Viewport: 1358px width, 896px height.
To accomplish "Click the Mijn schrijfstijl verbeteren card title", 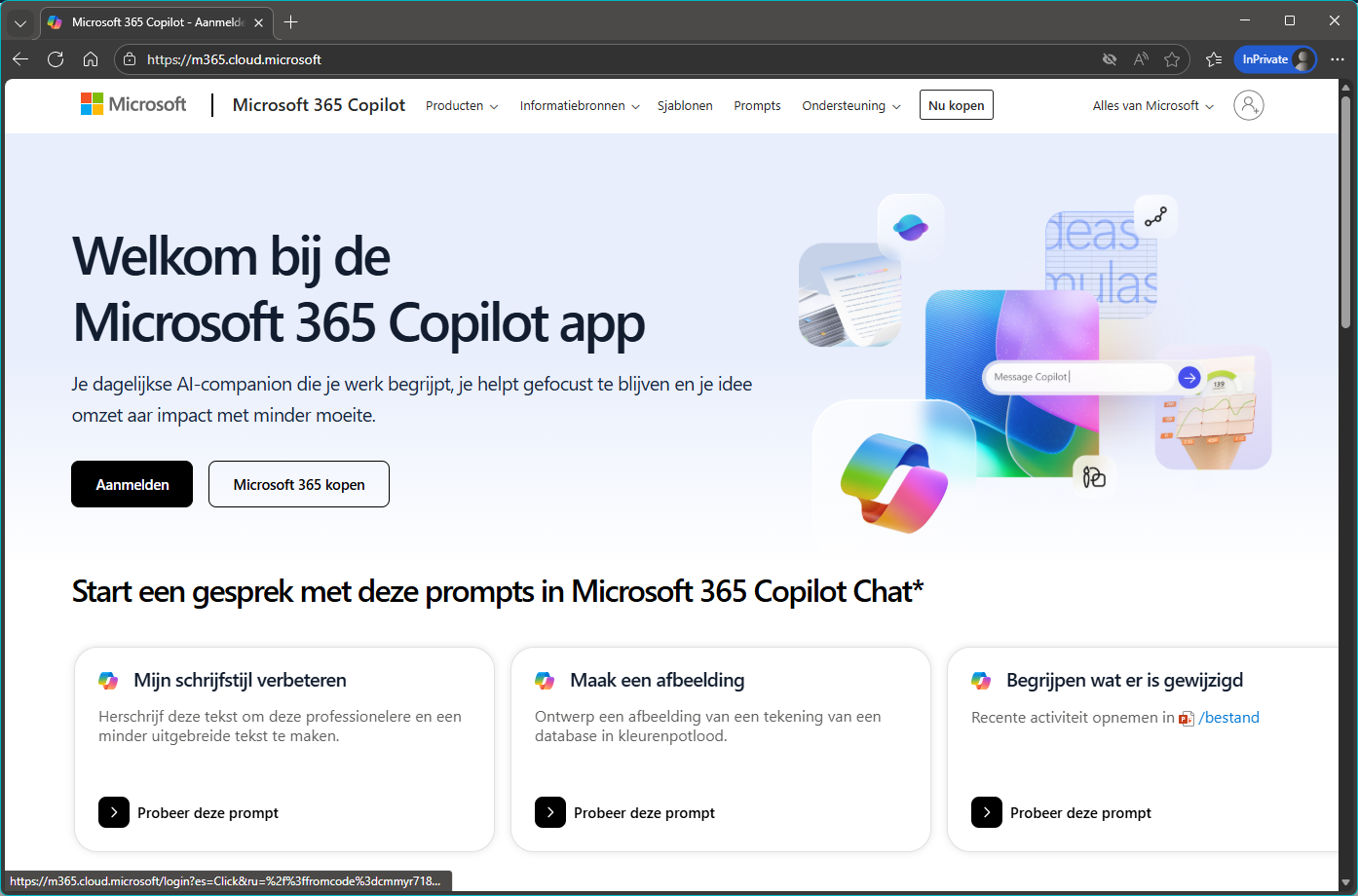I will 240,680.
